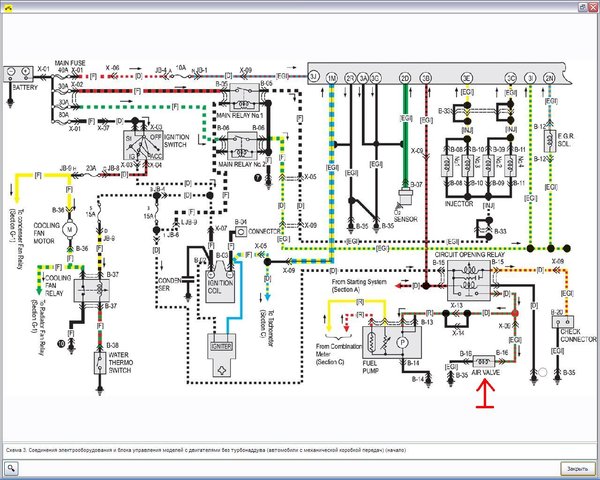The image size is (600, 480).
Task: Click the AIR VALVE label
Action: point(486,372)
